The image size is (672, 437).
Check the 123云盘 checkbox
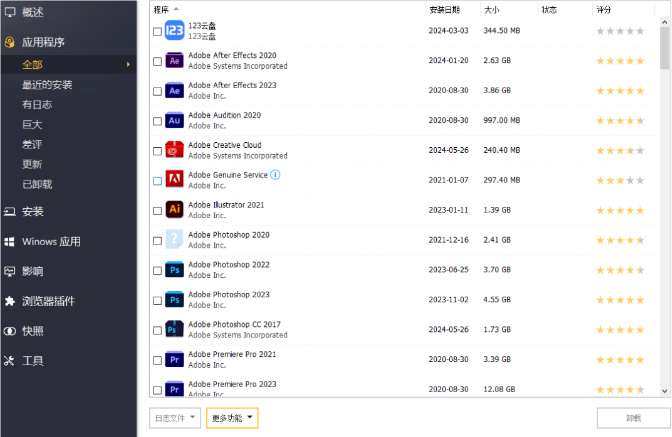tap(157, 32)
